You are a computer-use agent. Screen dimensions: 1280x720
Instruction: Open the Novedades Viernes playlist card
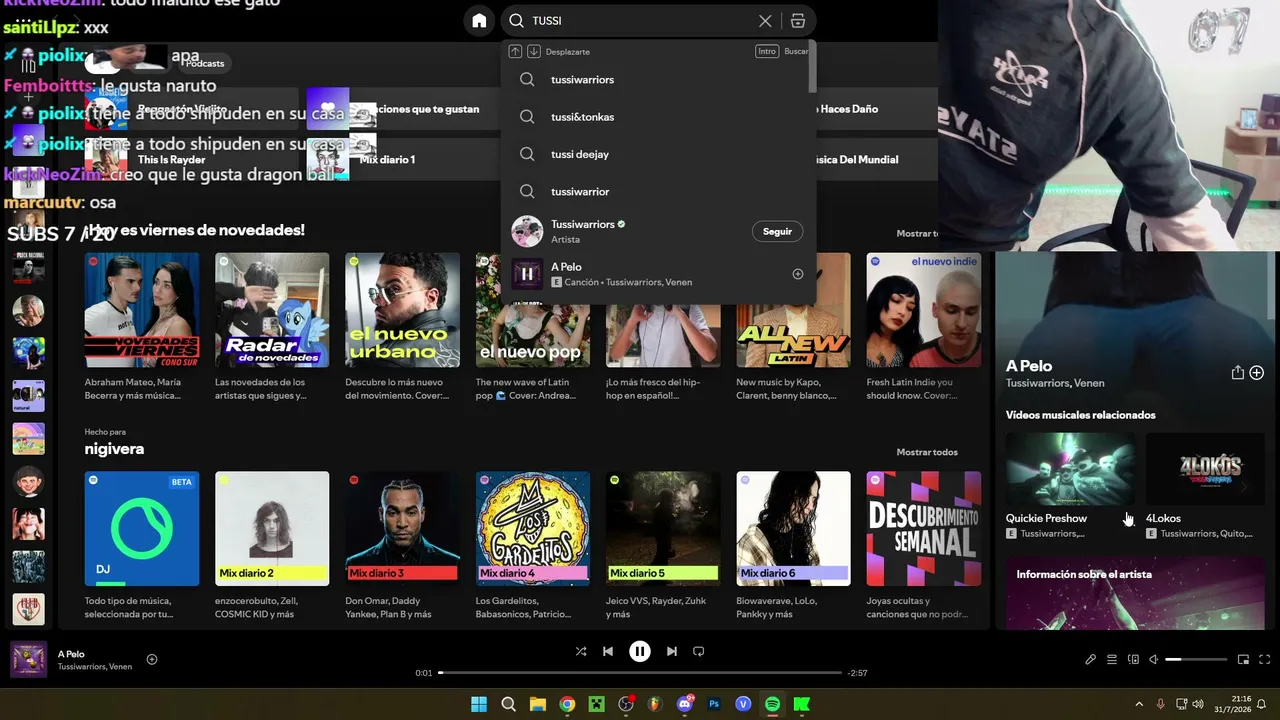(142, 327)
